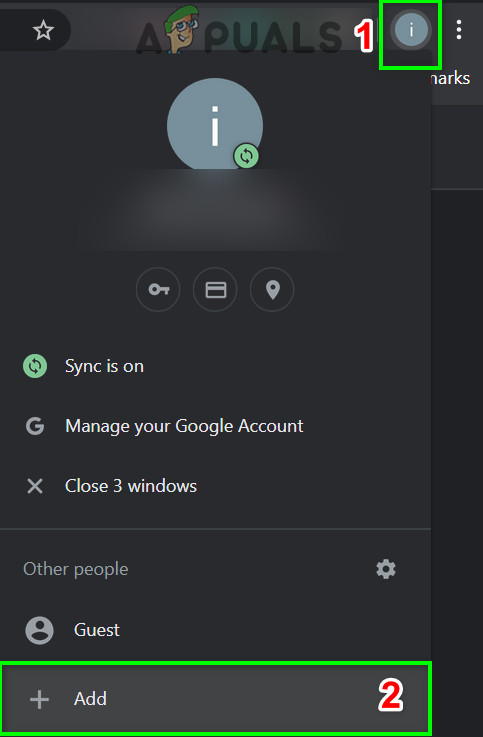
Task: Open the profile avatar button in toolbar
Action: point(411,31)
